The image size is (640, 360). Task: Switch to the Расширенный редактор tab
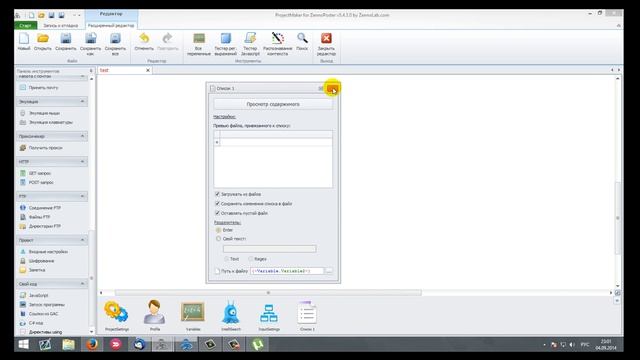pyautogui.click(x=111, y=25)
